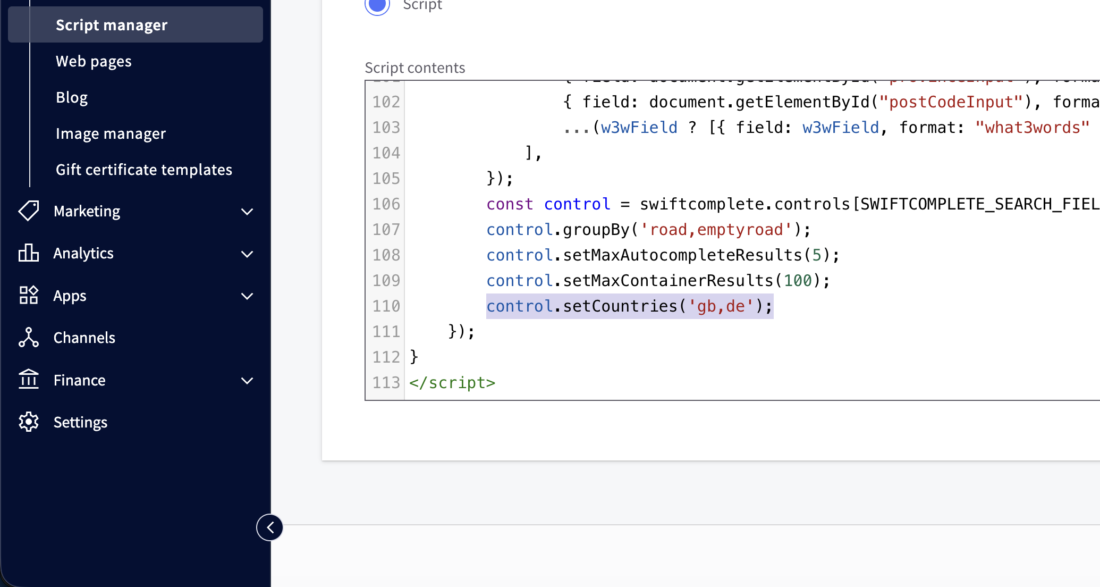Click the control.setMaxAutocompleteResults(5) line

(x=663, y=255)
